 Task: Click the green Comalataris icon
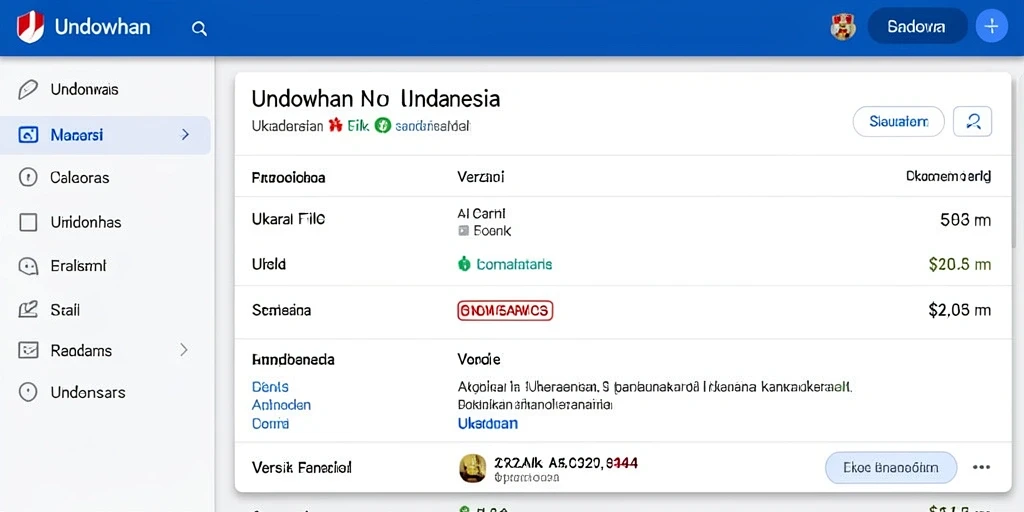[464, 264]
